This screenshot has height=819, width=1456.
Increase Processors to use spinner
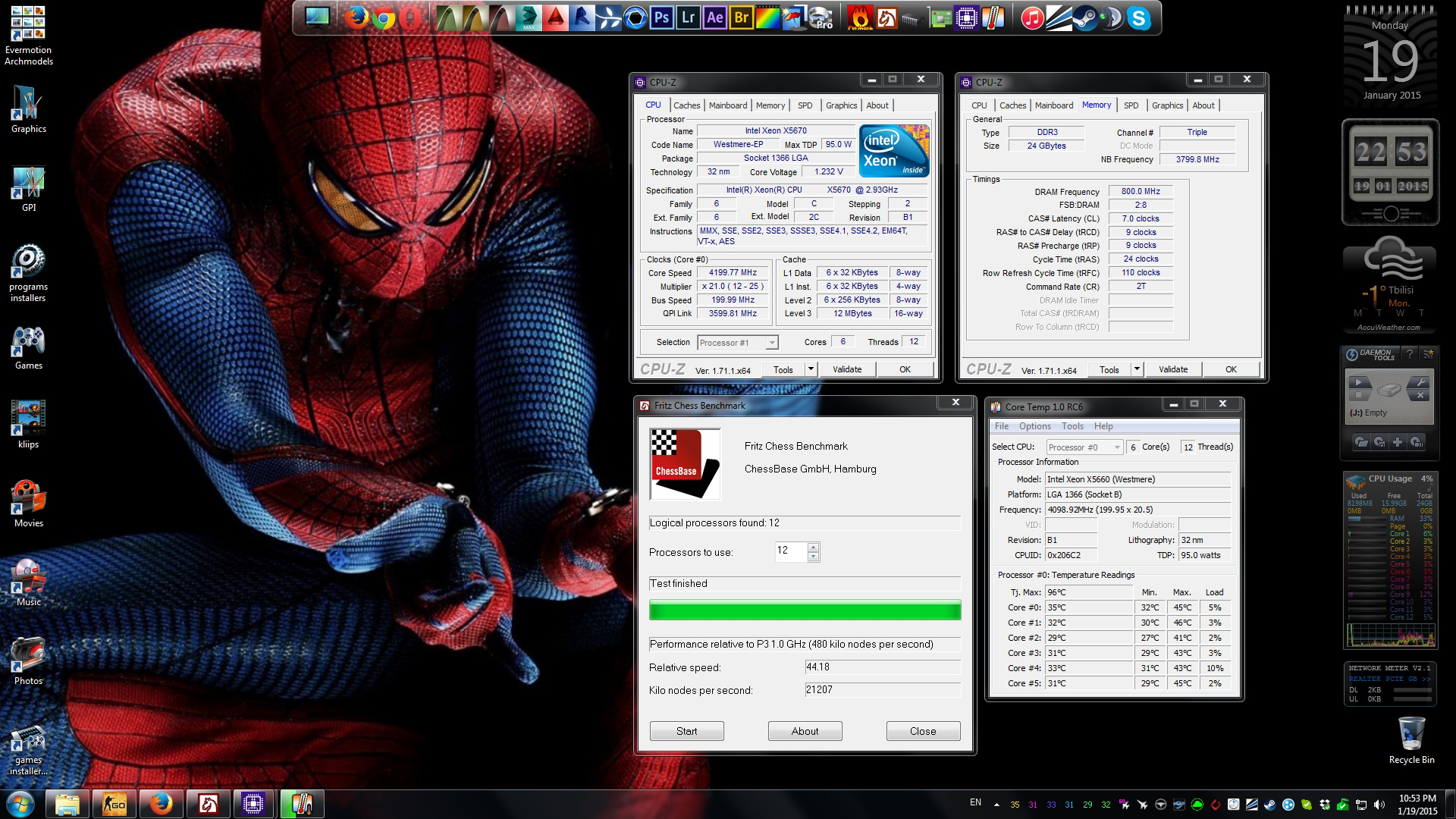(x=813, y=547)
